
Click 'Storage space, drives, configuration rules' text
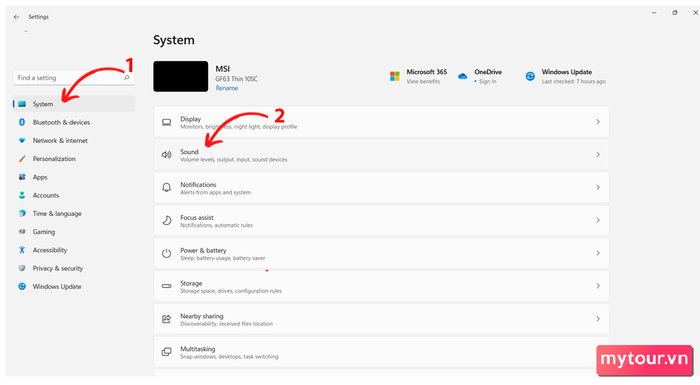coord(231,291)
